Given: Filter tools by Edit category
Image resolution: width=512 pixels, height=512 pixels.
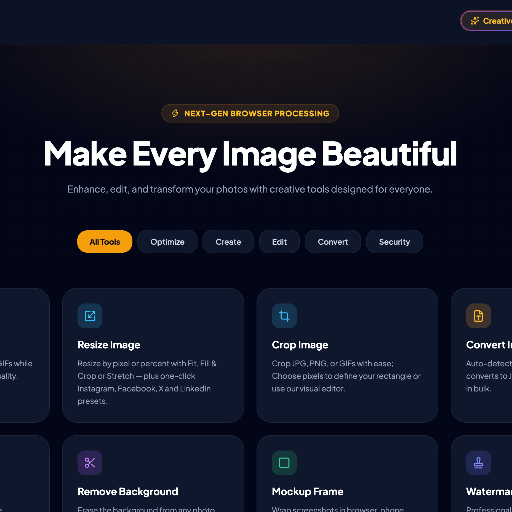Looking at the screenshot, I should click(279, 242).
